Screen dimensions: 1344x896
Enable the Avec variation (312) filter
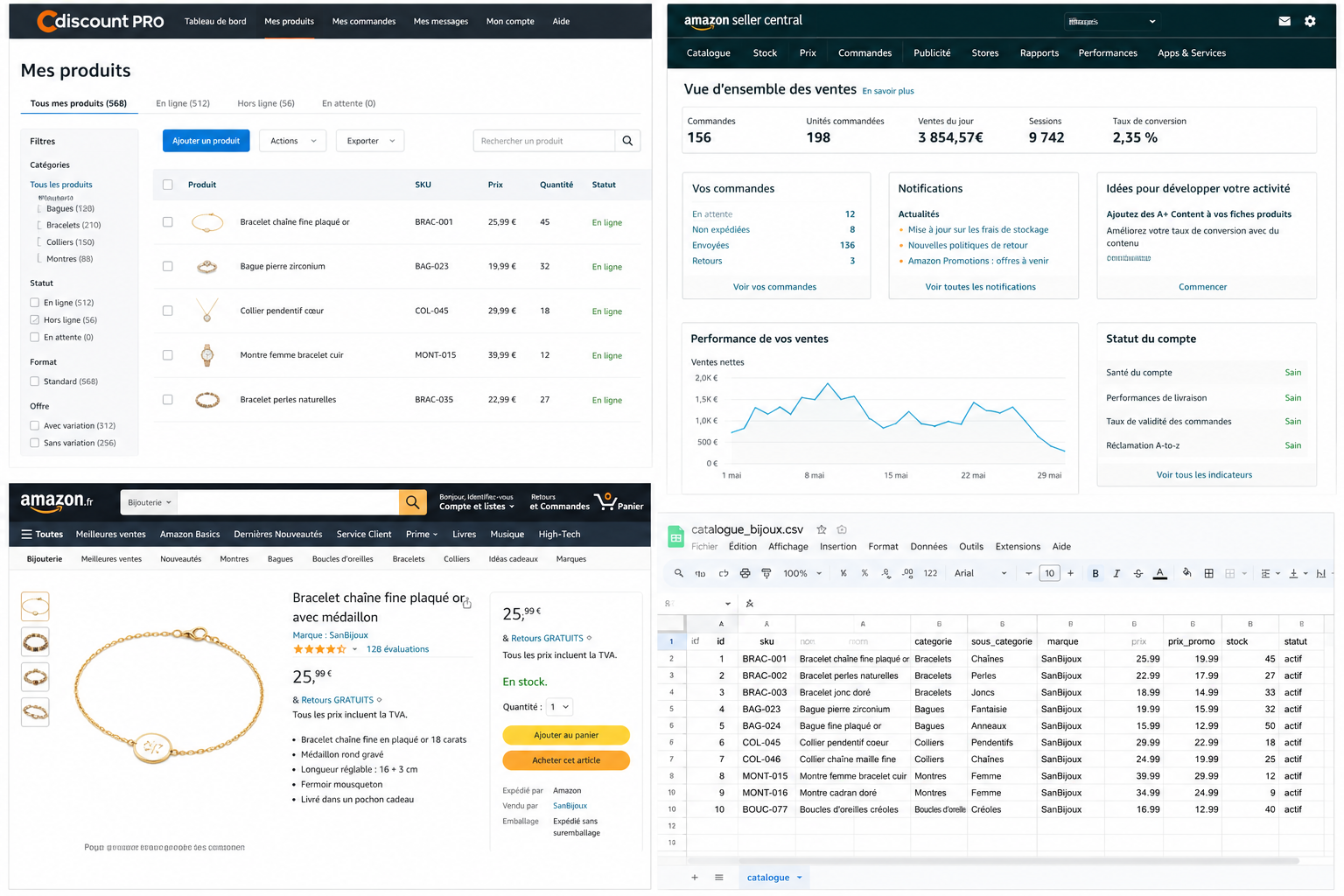(35, 426)
